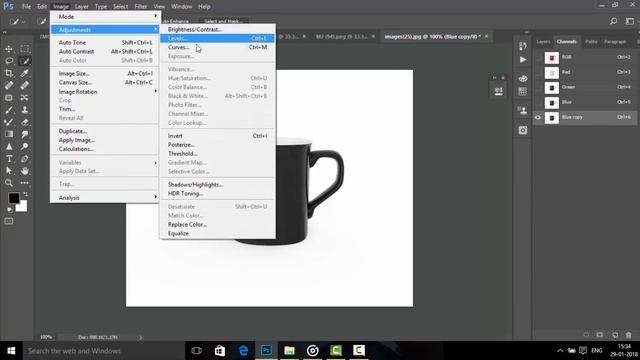Choose Threshold adjustment
The width and height of the screenshot is (640, 360).
[x=218, y=154]
